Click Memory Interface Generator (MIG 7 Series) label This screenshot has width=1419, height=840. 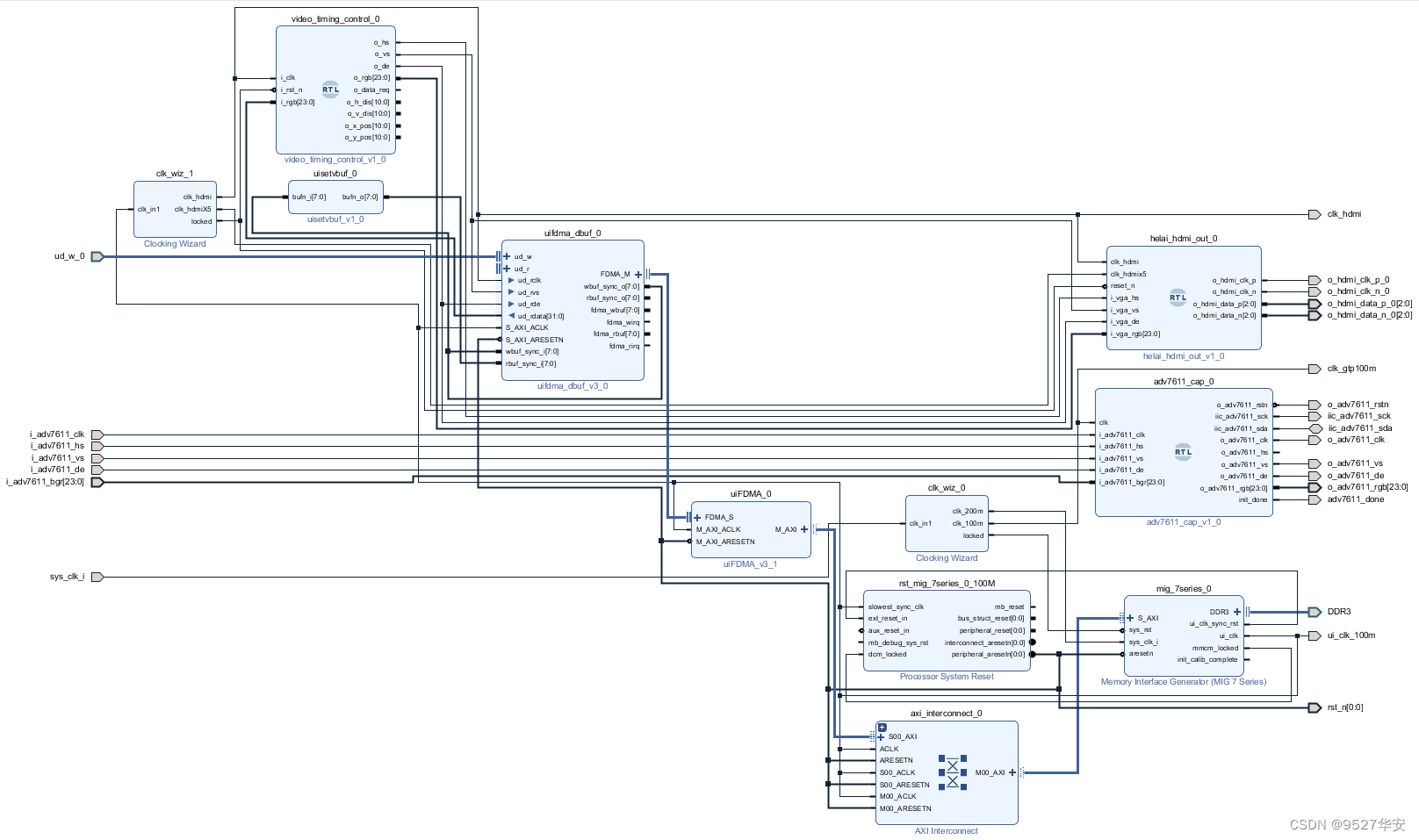[x=1184, y=682]
